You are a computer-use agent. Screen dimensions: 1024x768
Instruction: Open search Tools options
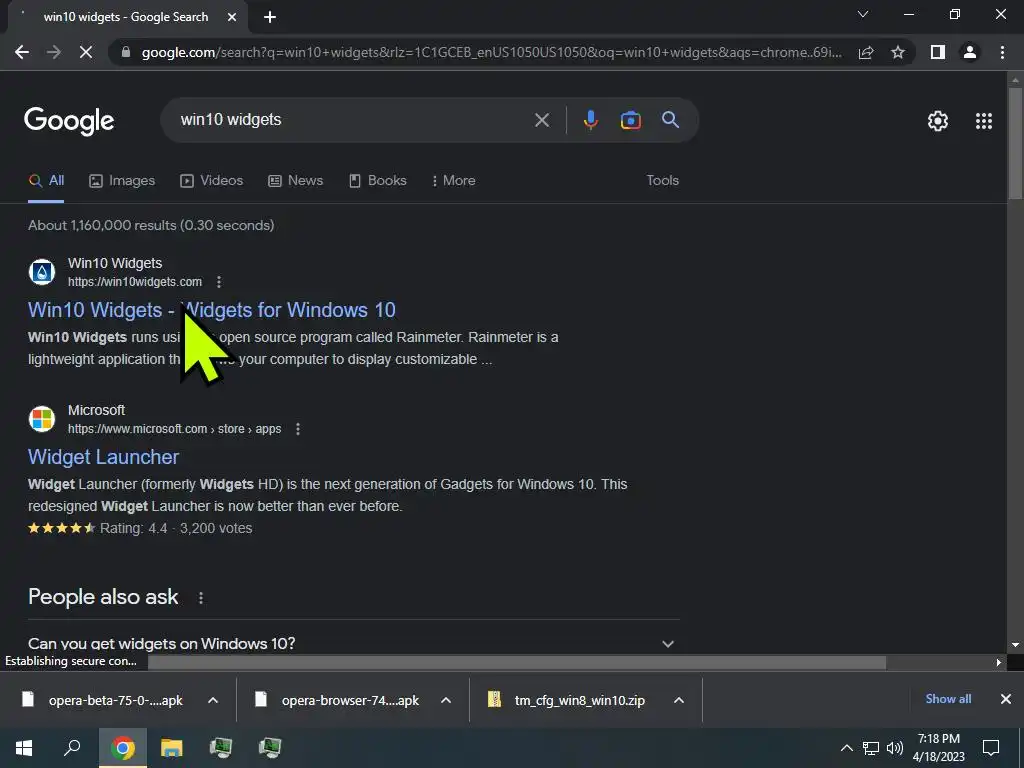click(662, 181)
